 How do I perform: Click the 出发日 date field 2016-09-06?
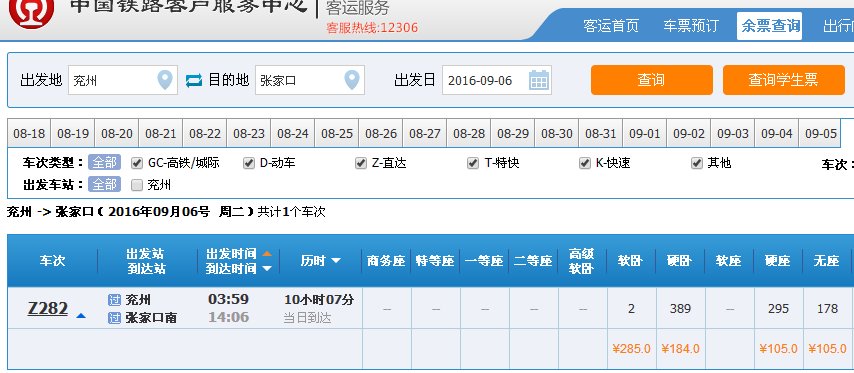click(497, 80)
